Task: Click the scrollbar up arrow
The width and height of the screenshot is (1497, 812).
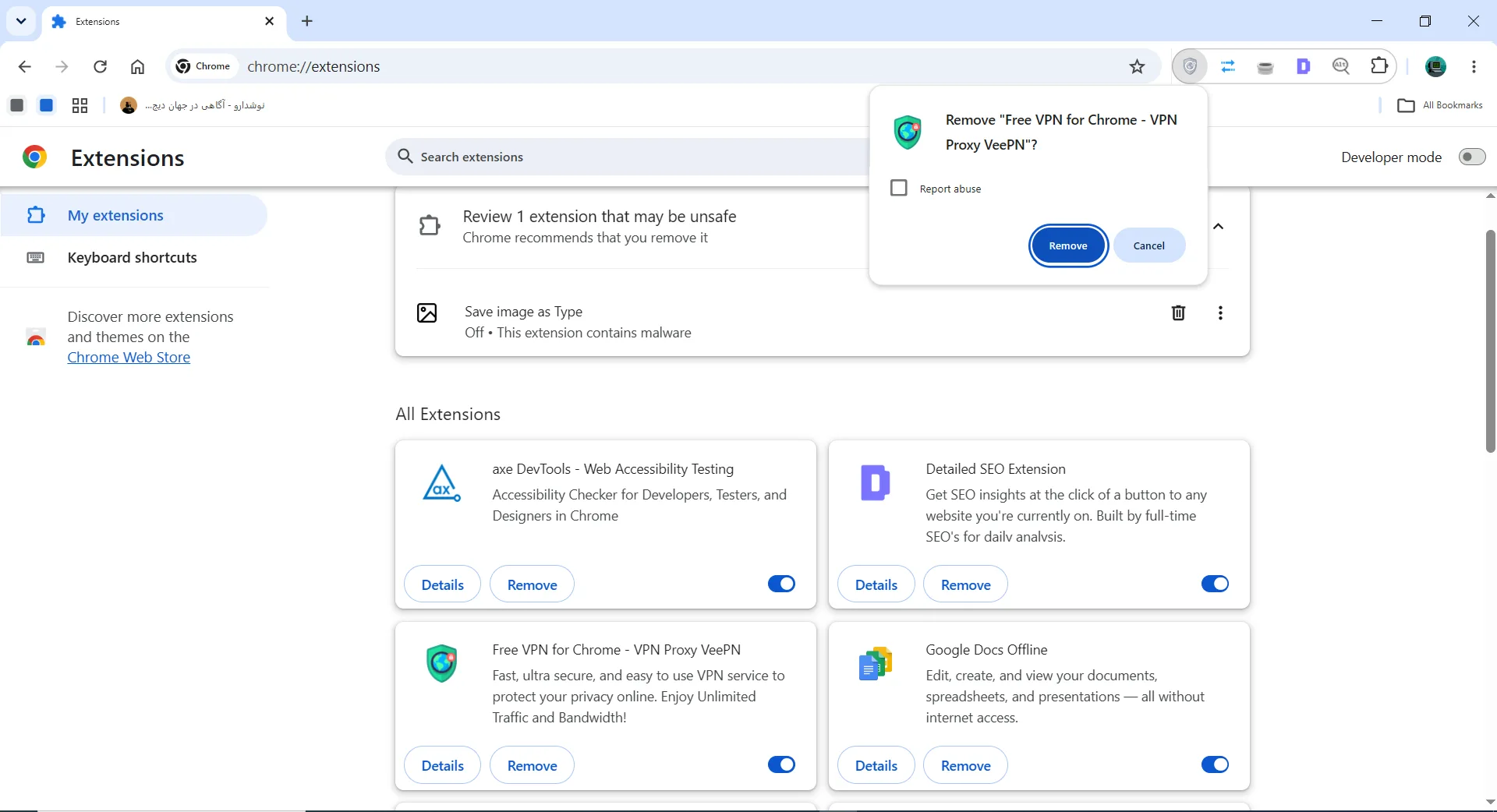Action: tap(1490, 196)
